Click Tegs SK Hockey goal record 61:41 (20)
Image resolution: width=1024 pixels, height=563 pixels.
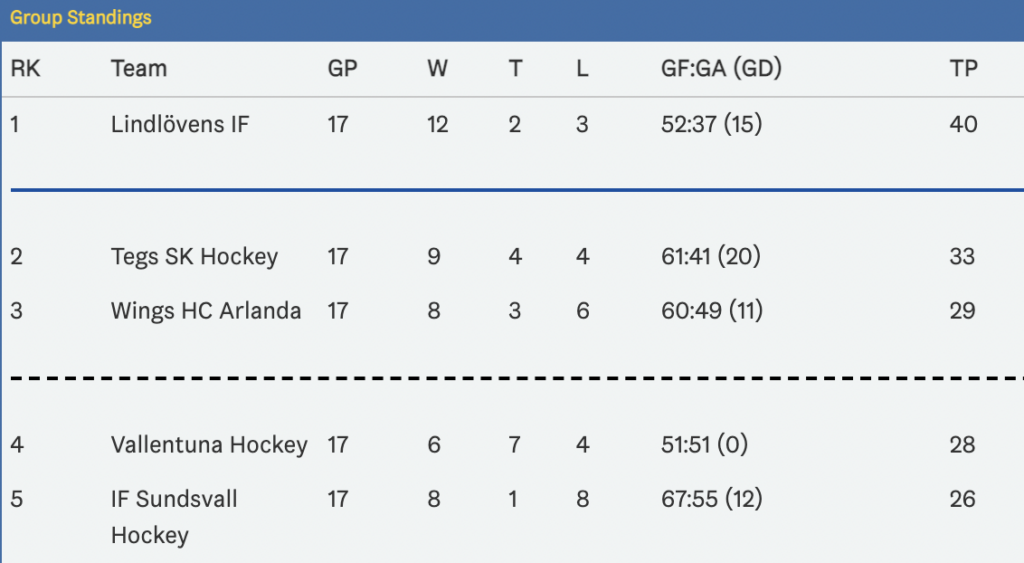tap(711, 257)
